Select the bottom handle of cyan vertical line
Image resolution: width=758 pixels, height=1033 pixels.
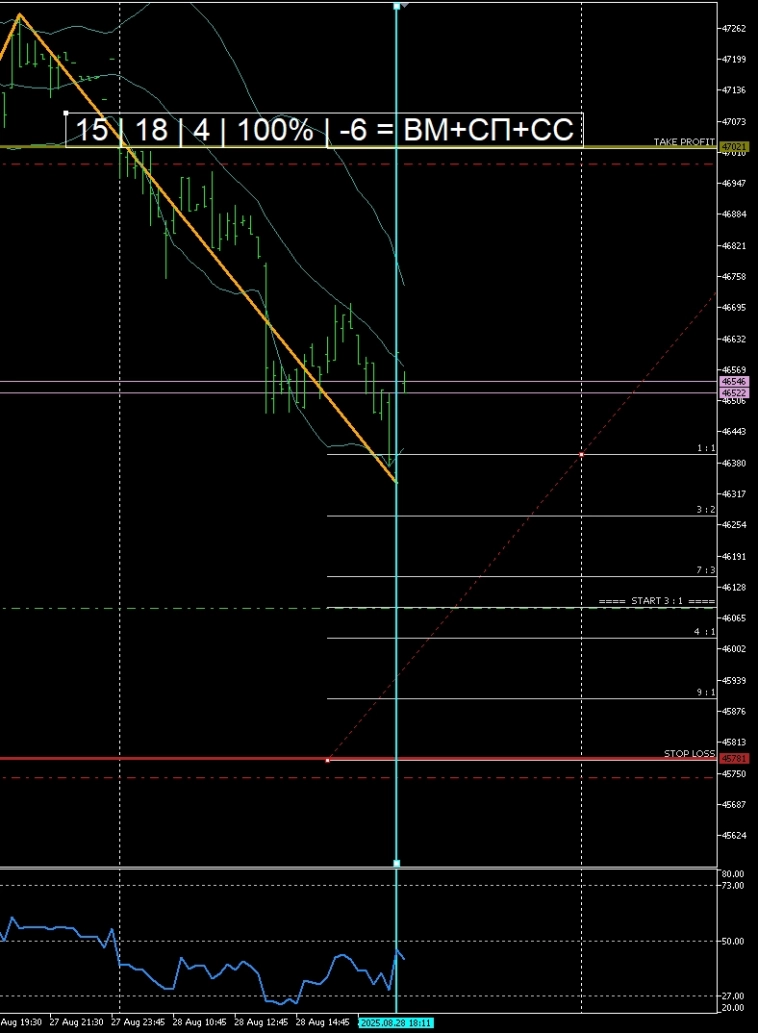pyautogui.click(x=396, y=863)
